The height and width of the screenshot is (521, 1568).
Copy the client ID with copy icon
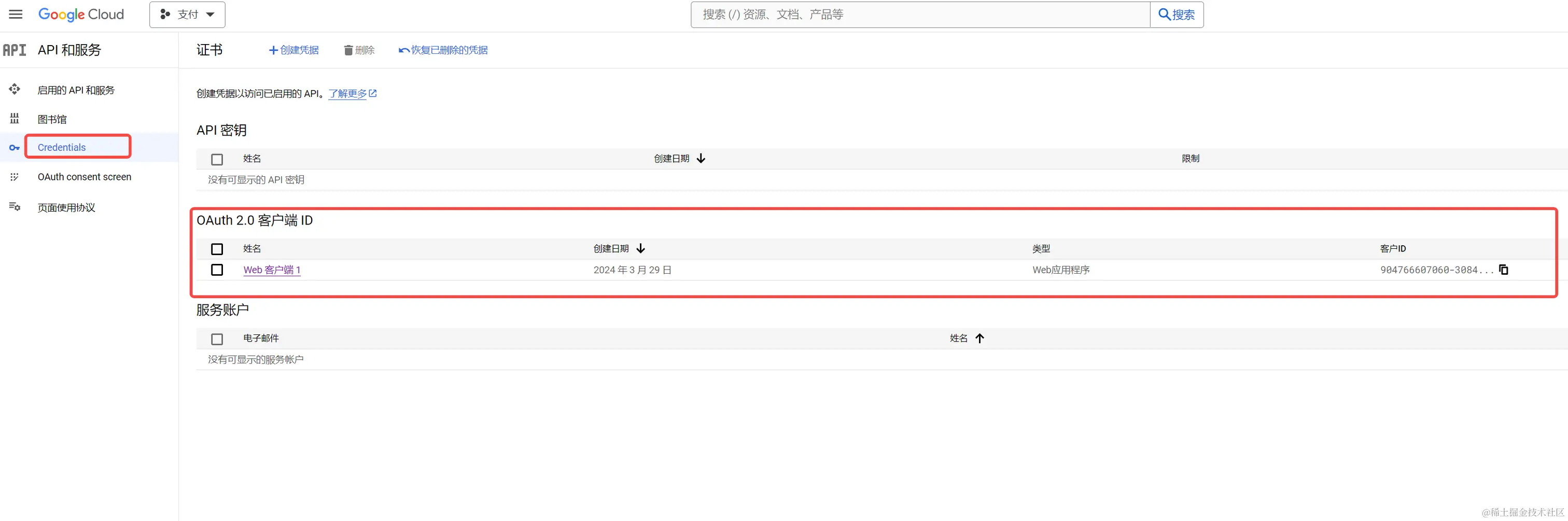1504,270
